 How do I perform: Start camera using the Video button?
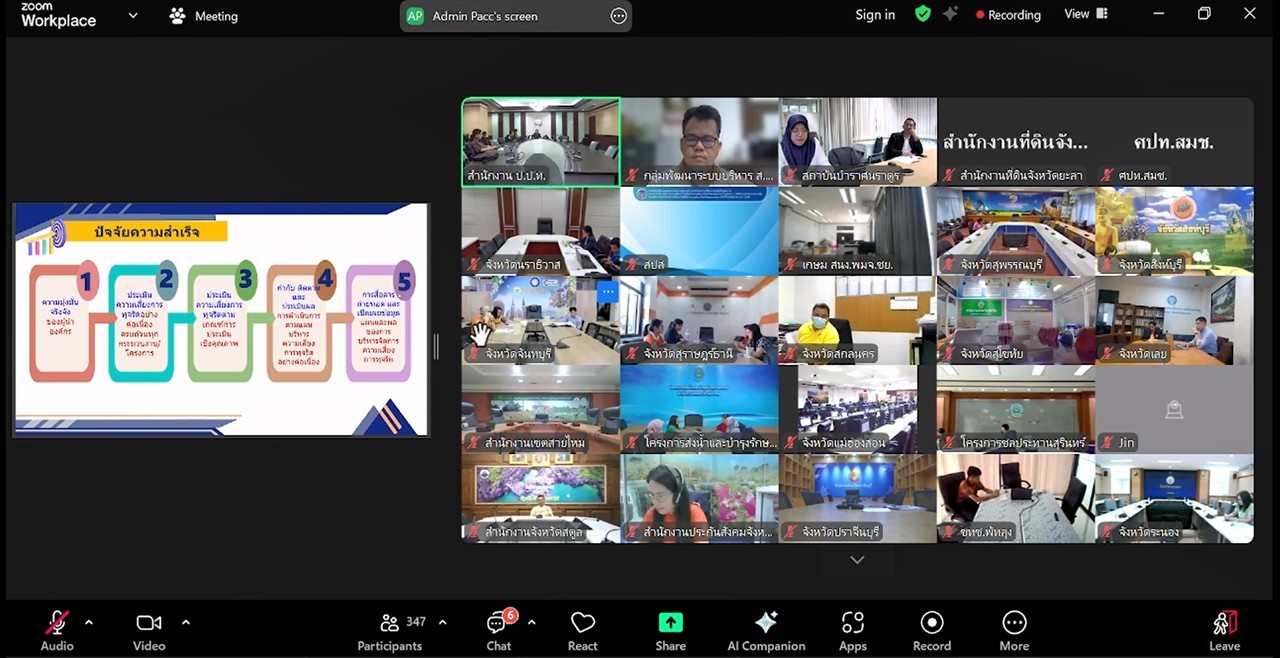coord(149,631)
